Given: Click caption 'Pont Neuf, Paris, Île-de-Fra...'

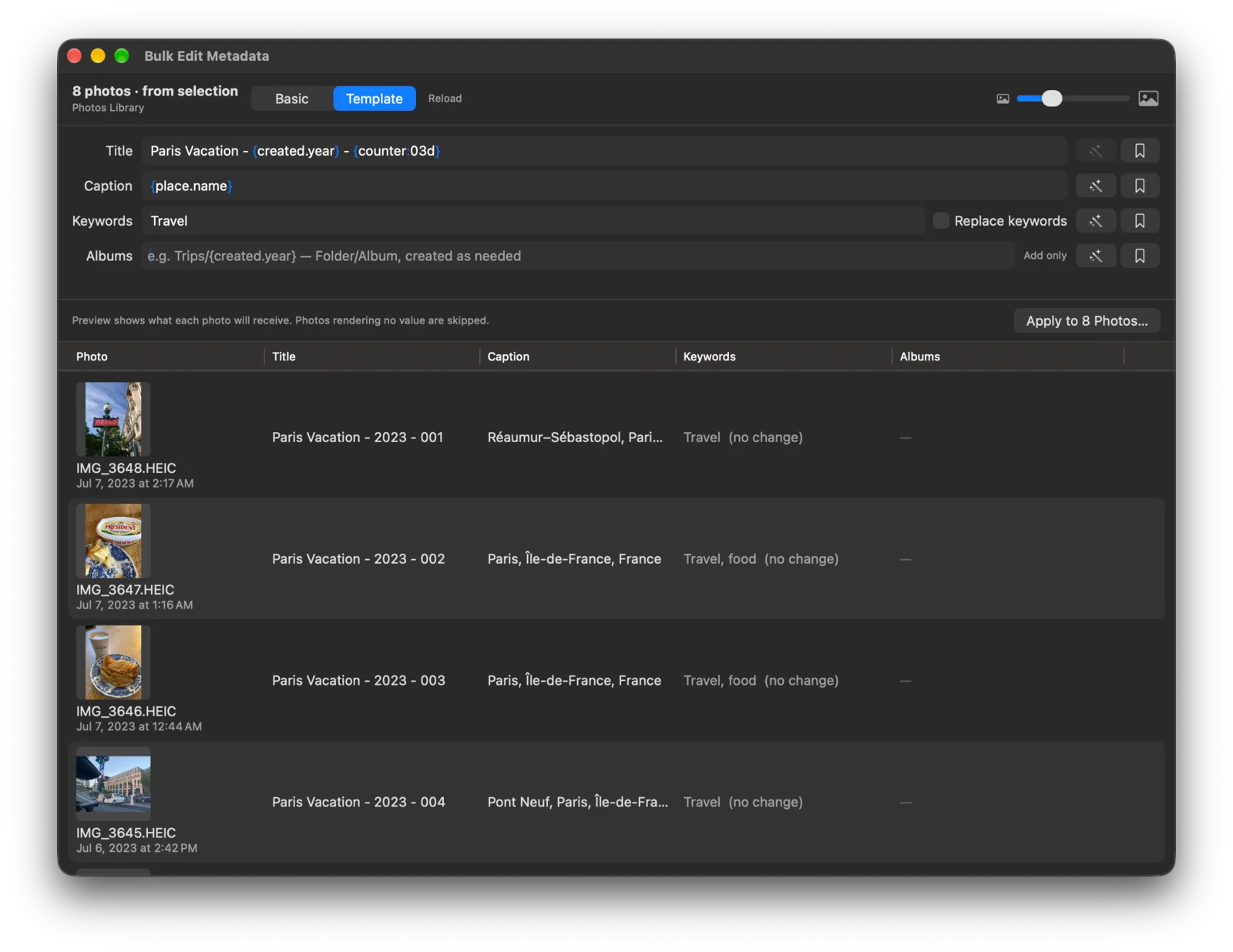Looking at the screenshot, I should [577, 803].
